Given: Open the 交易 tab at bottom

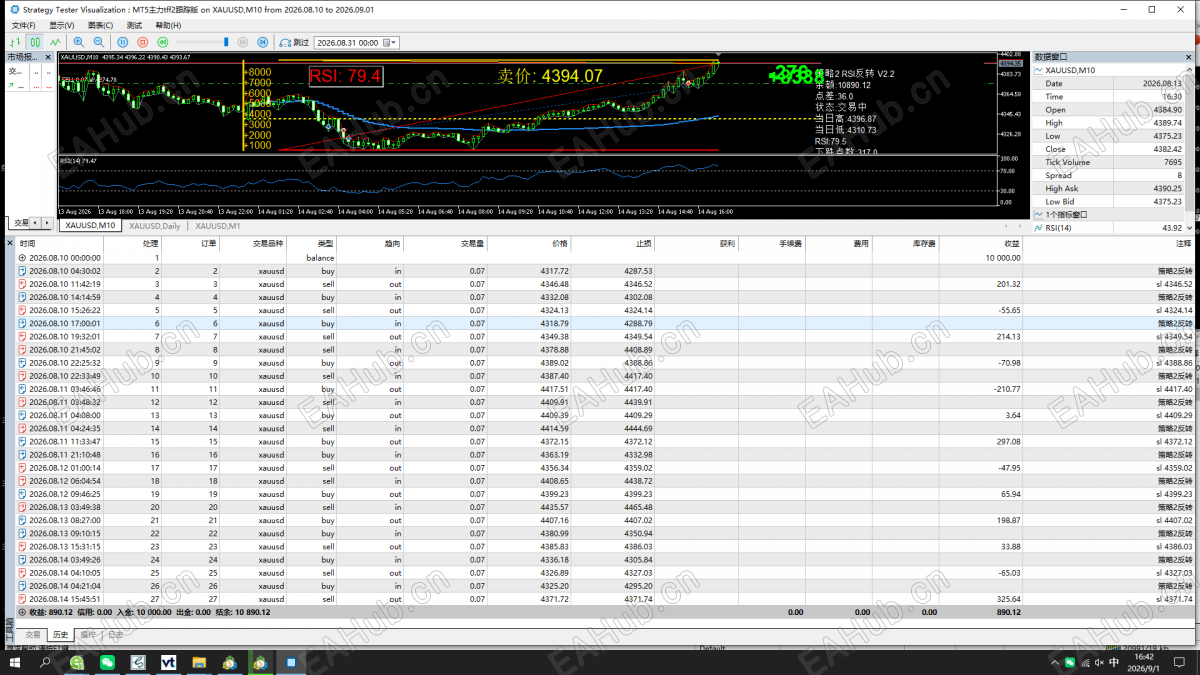Looking at the screenshot, I should click(x=34, y=635).
